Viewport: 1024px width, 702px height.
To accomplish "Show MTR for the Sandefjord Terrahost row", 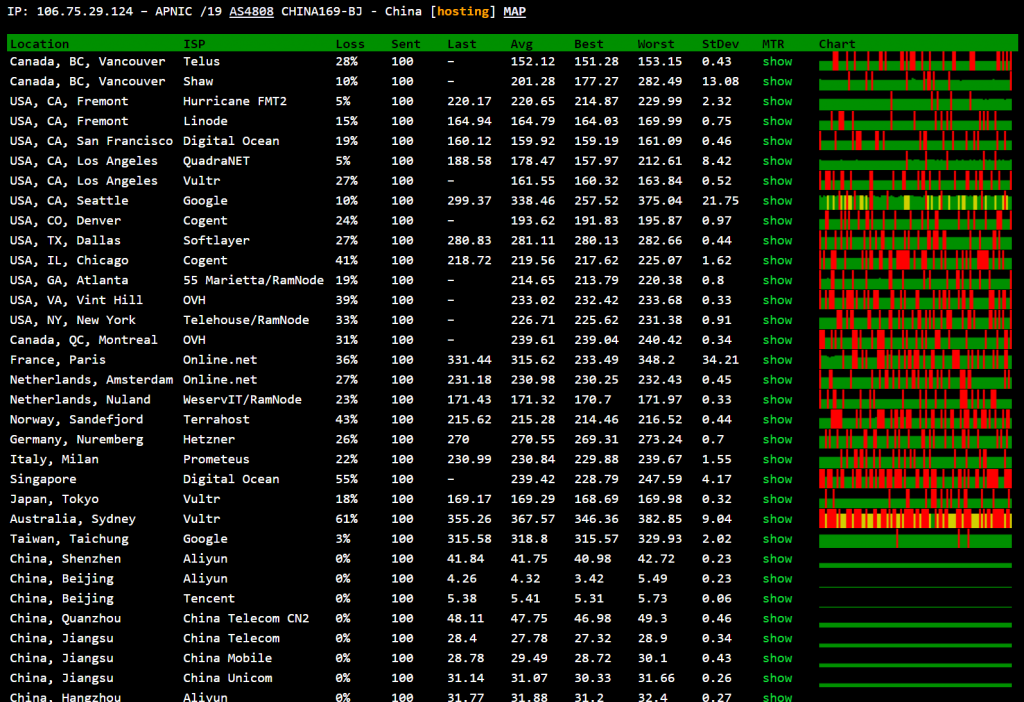I will click(777, 420).
